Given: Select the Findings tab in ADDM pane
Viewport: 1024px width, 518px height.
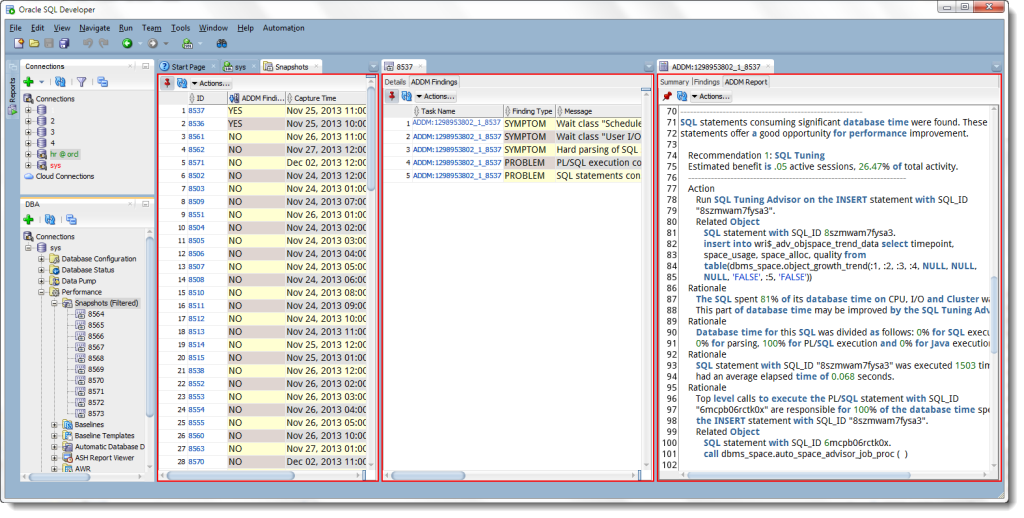Looking at the screenshot, I should click(x=707, y=82).
